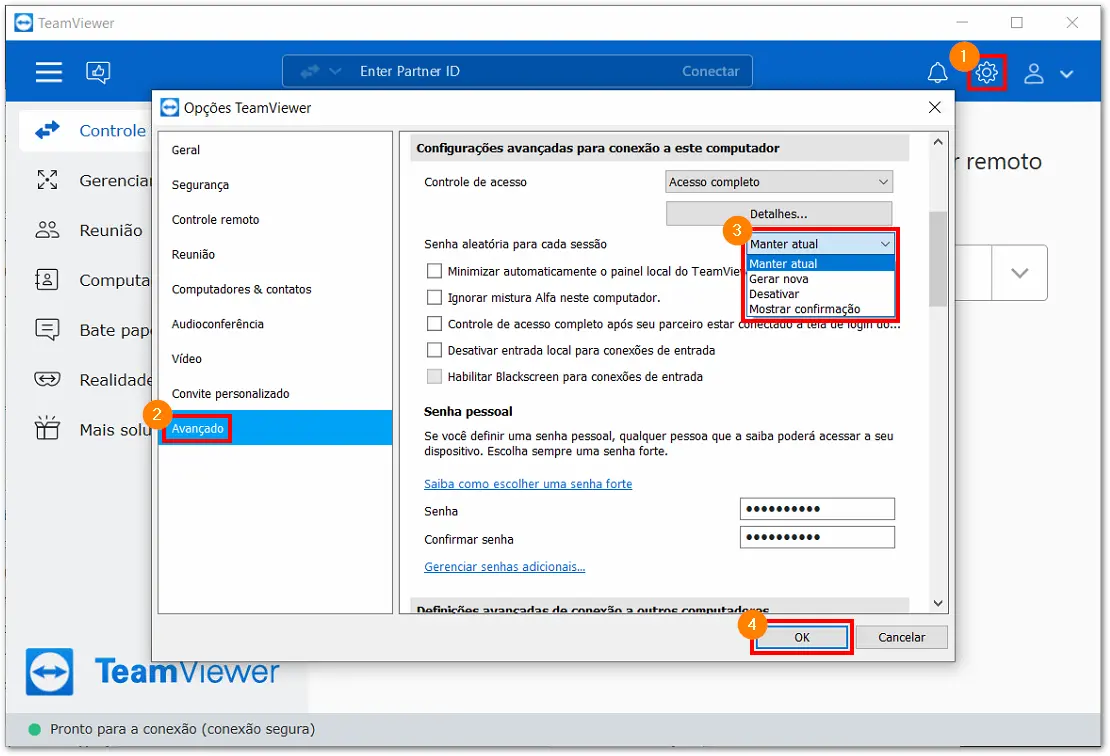Click the connection mode arrows icon
The height and width of the screenshot is (756, 1110).
309,71
